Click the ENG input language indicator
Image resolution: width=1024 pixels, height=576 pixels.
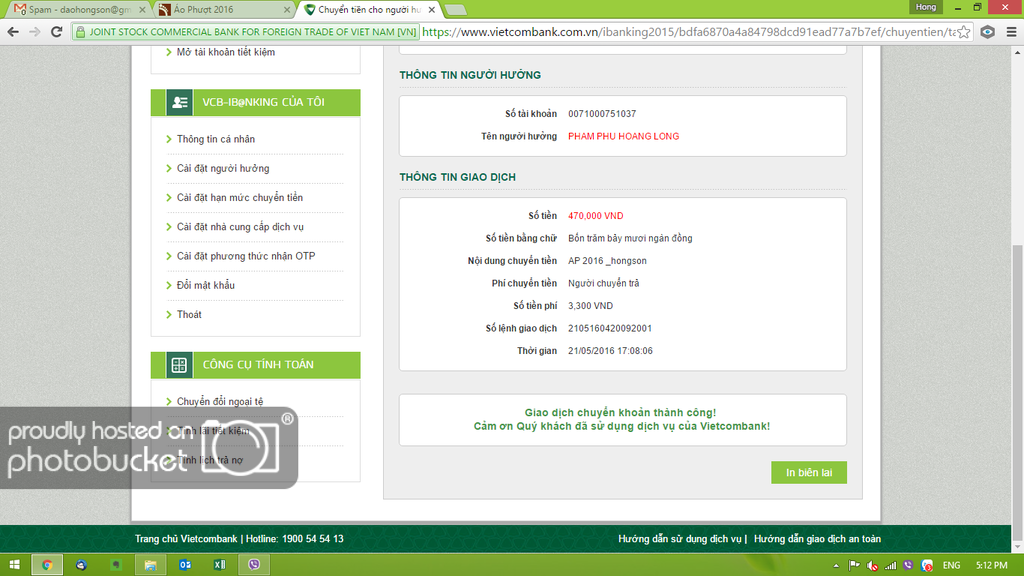(x=952, y=566)
